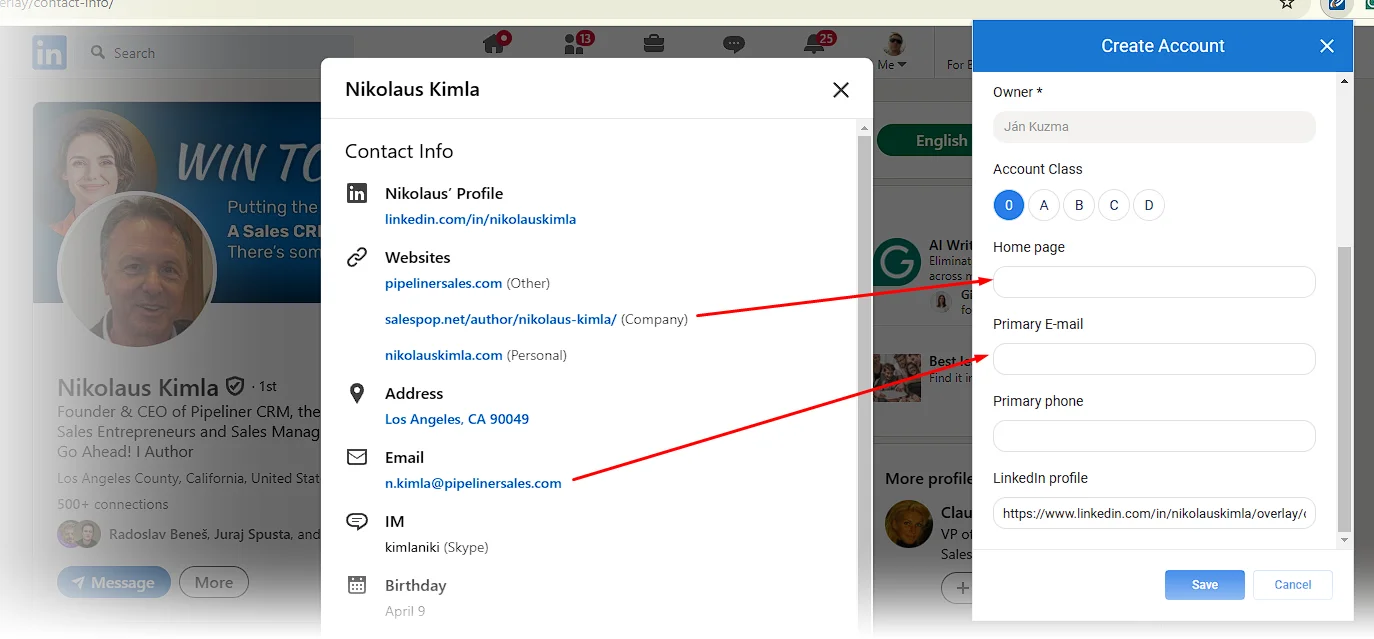The height and width of the screenshot is (639, 1374).
Task: Save the new account
Action: coord(1205,585)
